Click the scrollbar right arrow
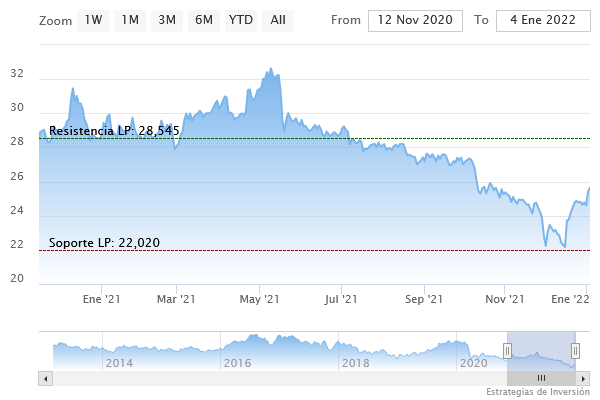This screenshot has height=400, width=600. [584, 378]
